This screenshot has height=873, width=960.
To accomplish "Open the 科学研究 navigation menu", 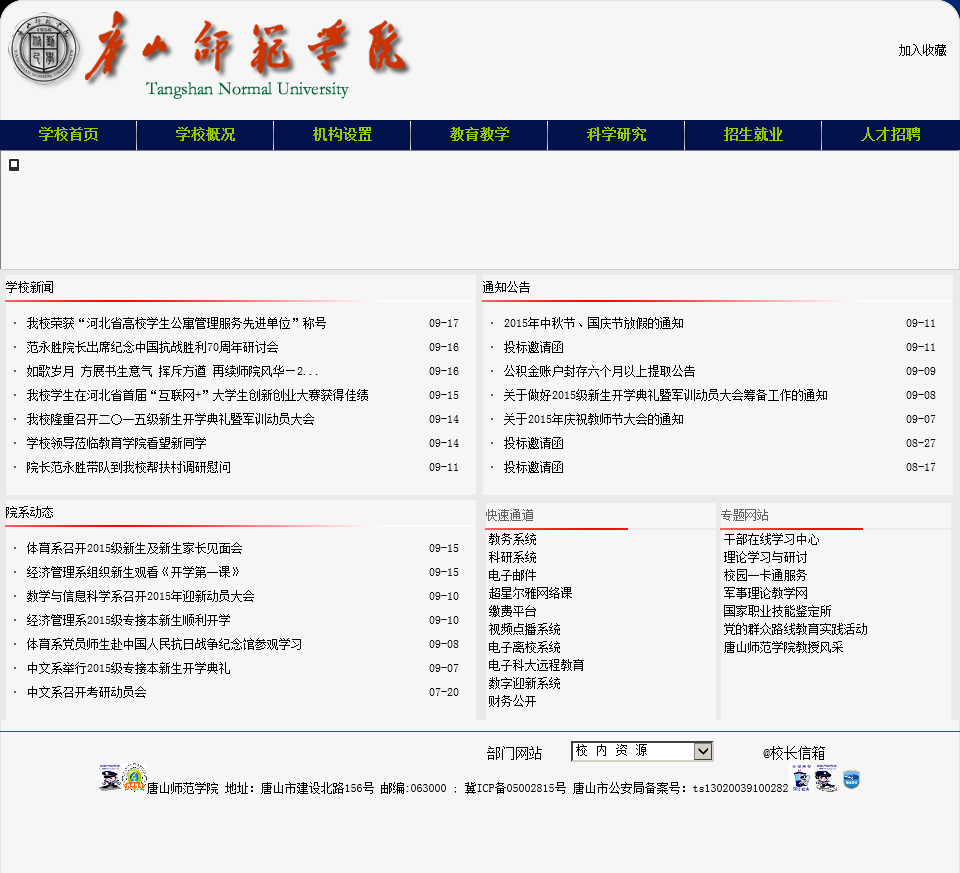I will 616,135.
